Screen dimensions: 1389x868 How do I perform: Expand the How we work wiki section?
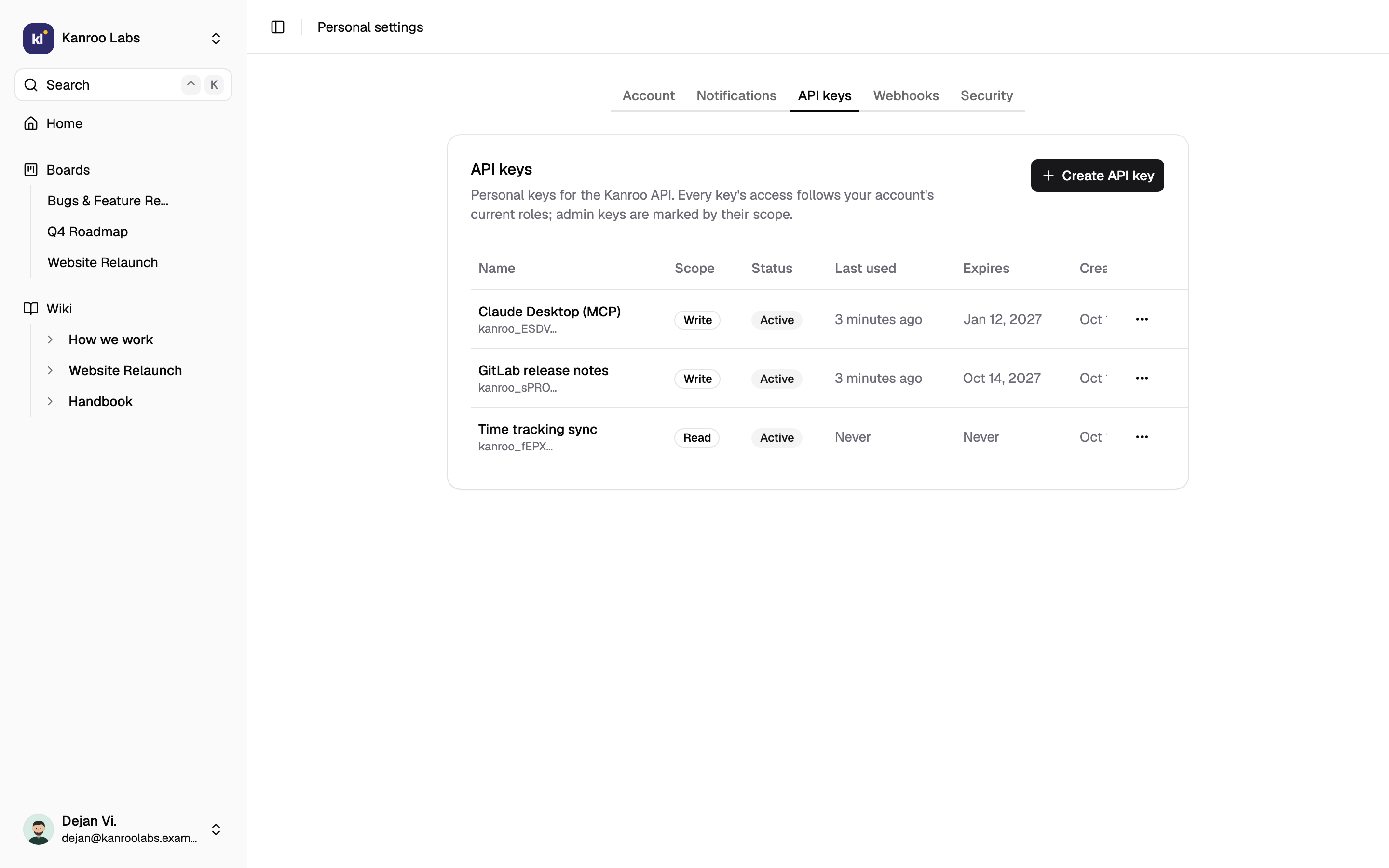tap(50, 340)
